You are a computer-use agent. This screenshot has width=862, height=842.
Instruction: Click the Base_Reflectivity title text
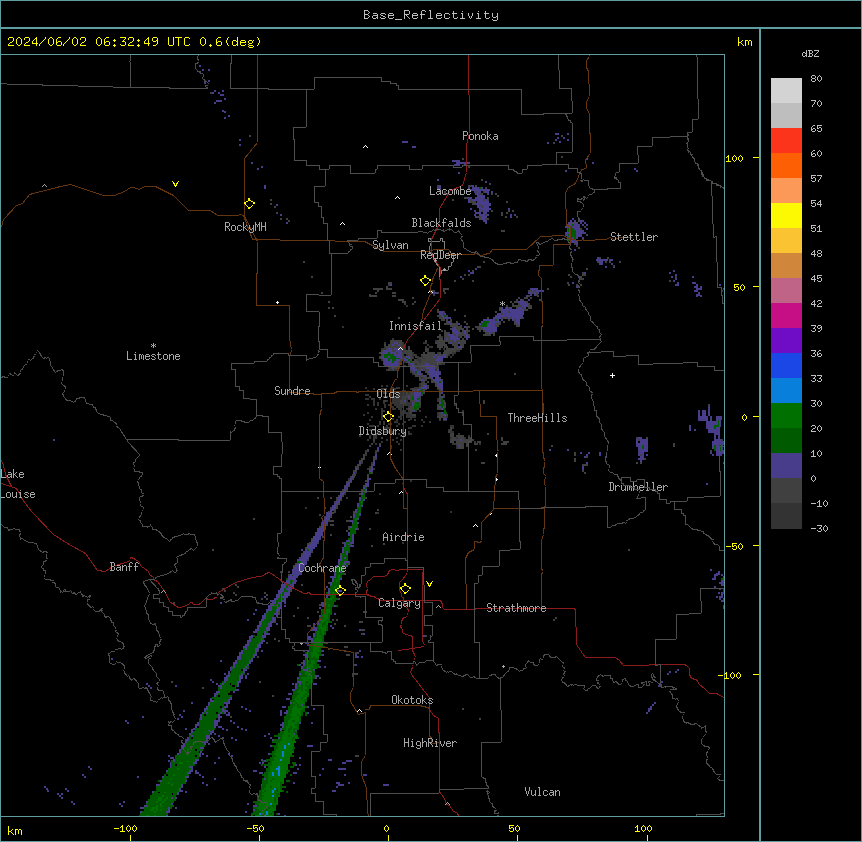point(431,15)
